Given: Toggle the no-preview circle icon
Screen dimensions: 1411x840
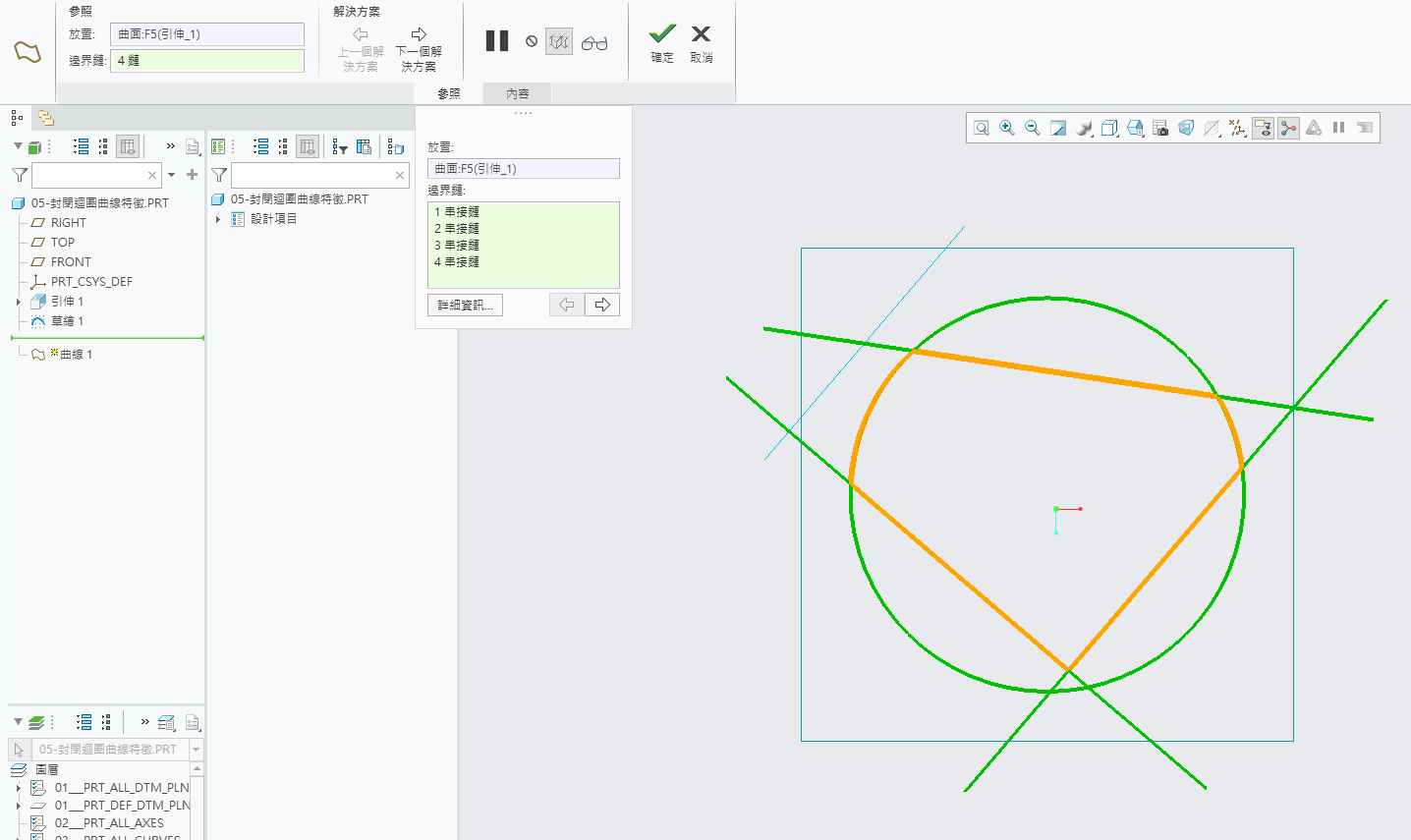Looking at the screenshot, I should 532,41.
